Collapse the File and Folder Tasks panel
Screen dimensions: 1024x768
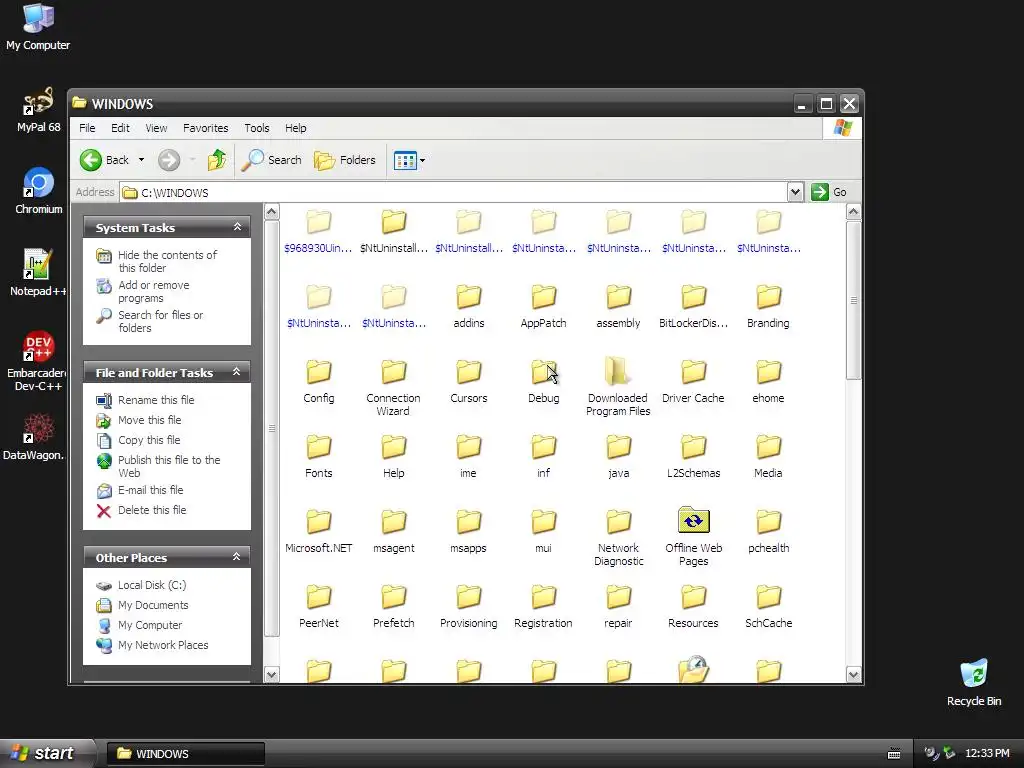click(237, 372)
